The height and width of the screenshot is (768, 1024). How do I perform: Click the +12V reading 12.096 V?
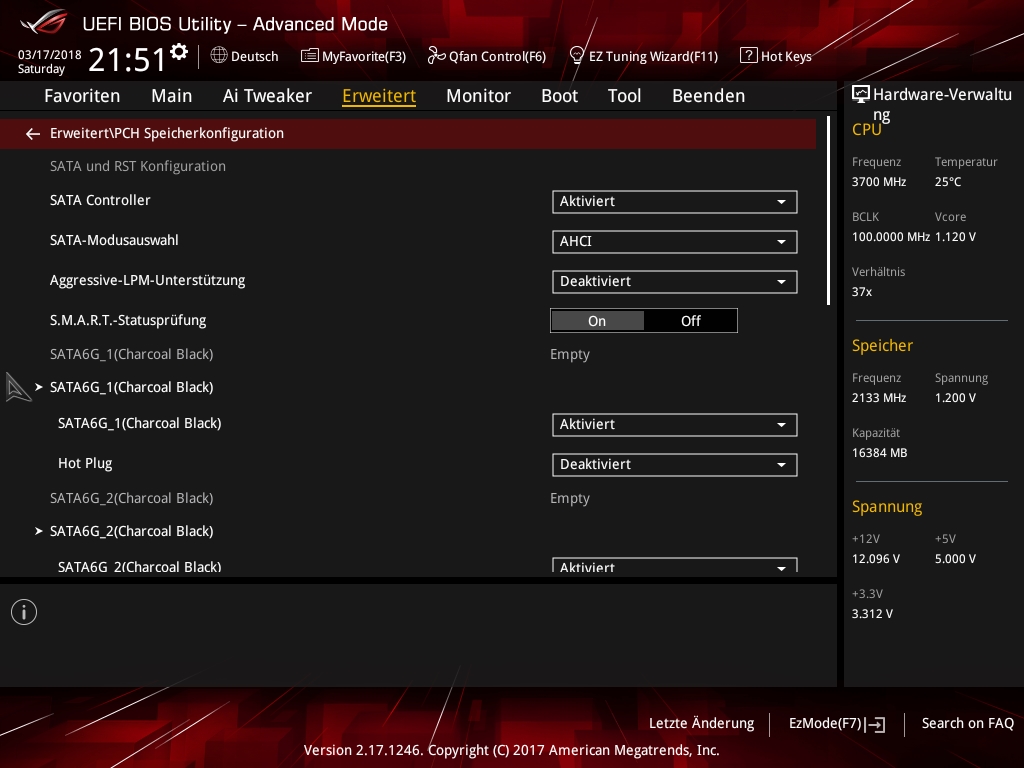click(x=876, y=559)
